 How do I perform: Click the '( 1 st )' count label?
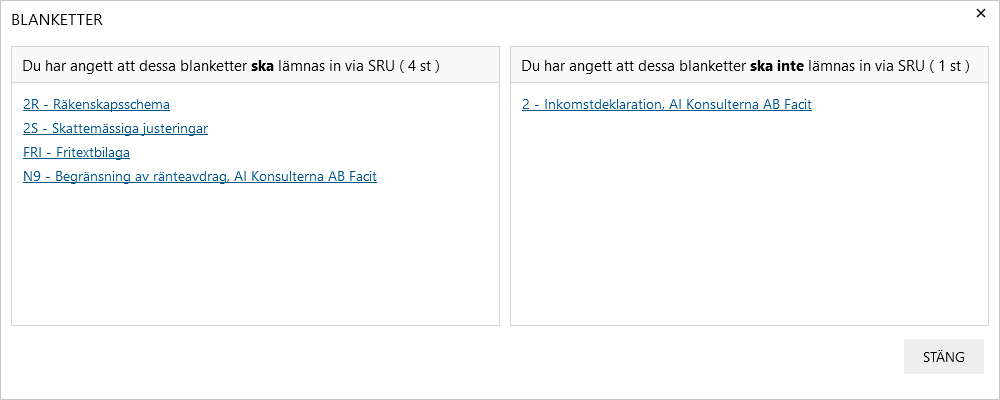click(950, 65)
